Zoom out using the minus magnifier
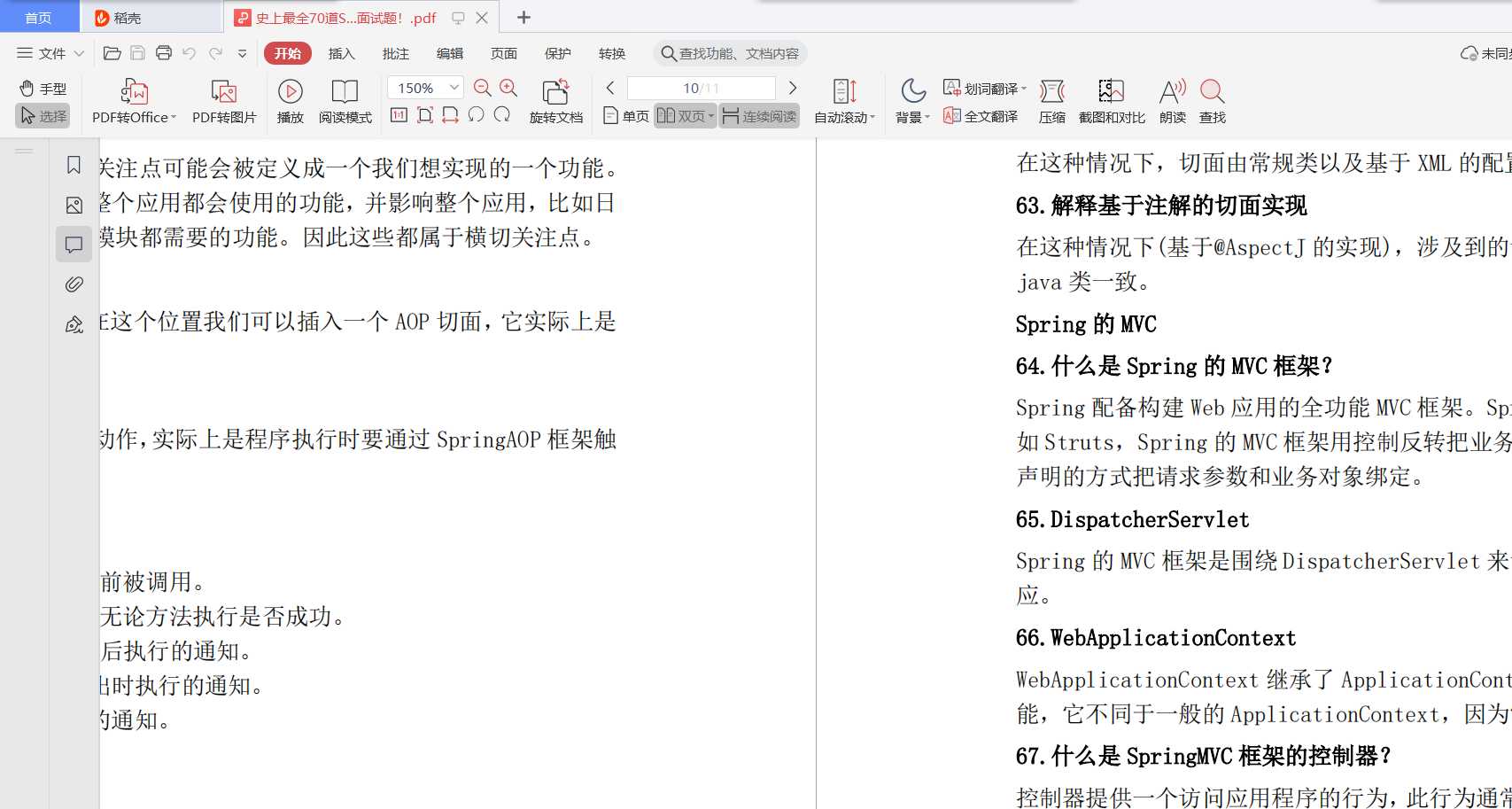 tap(482, 88)
